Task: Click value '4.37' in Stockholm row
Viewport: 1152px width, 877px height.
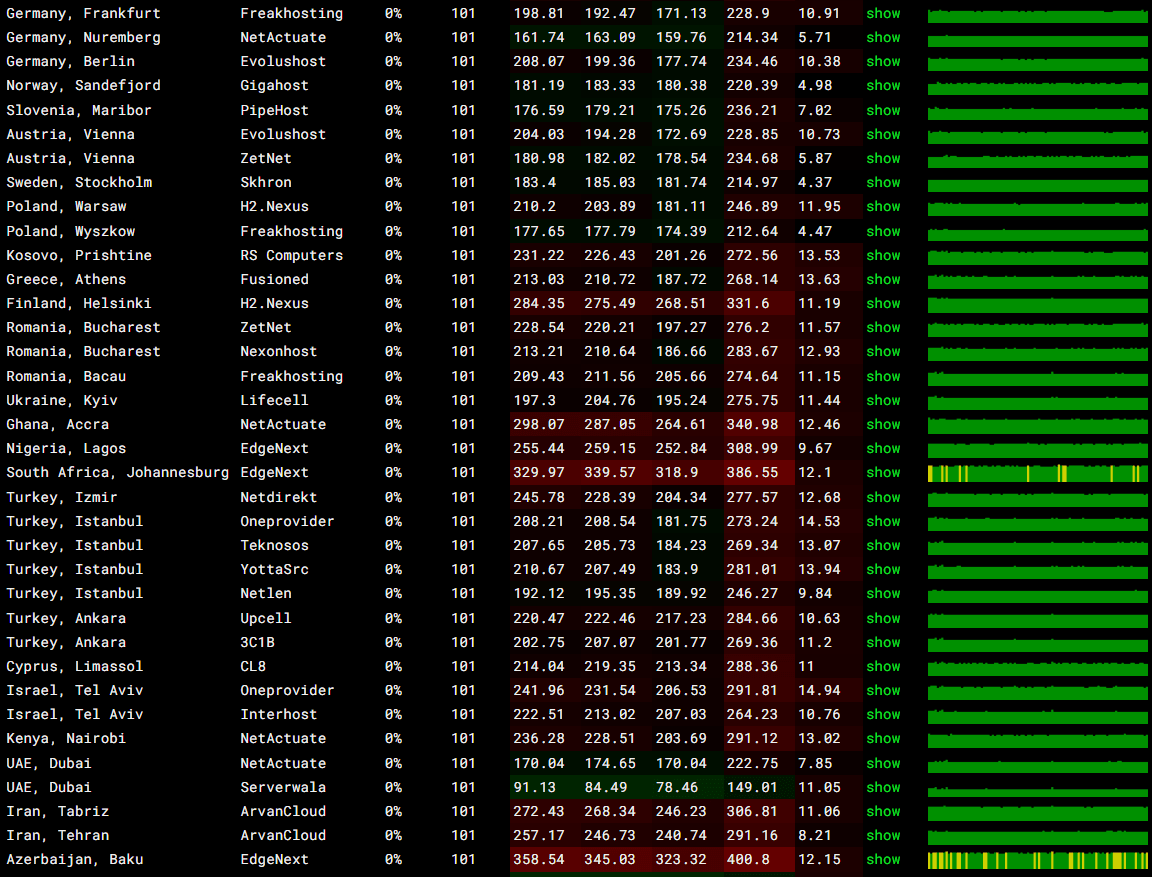Action: (815, 182)
